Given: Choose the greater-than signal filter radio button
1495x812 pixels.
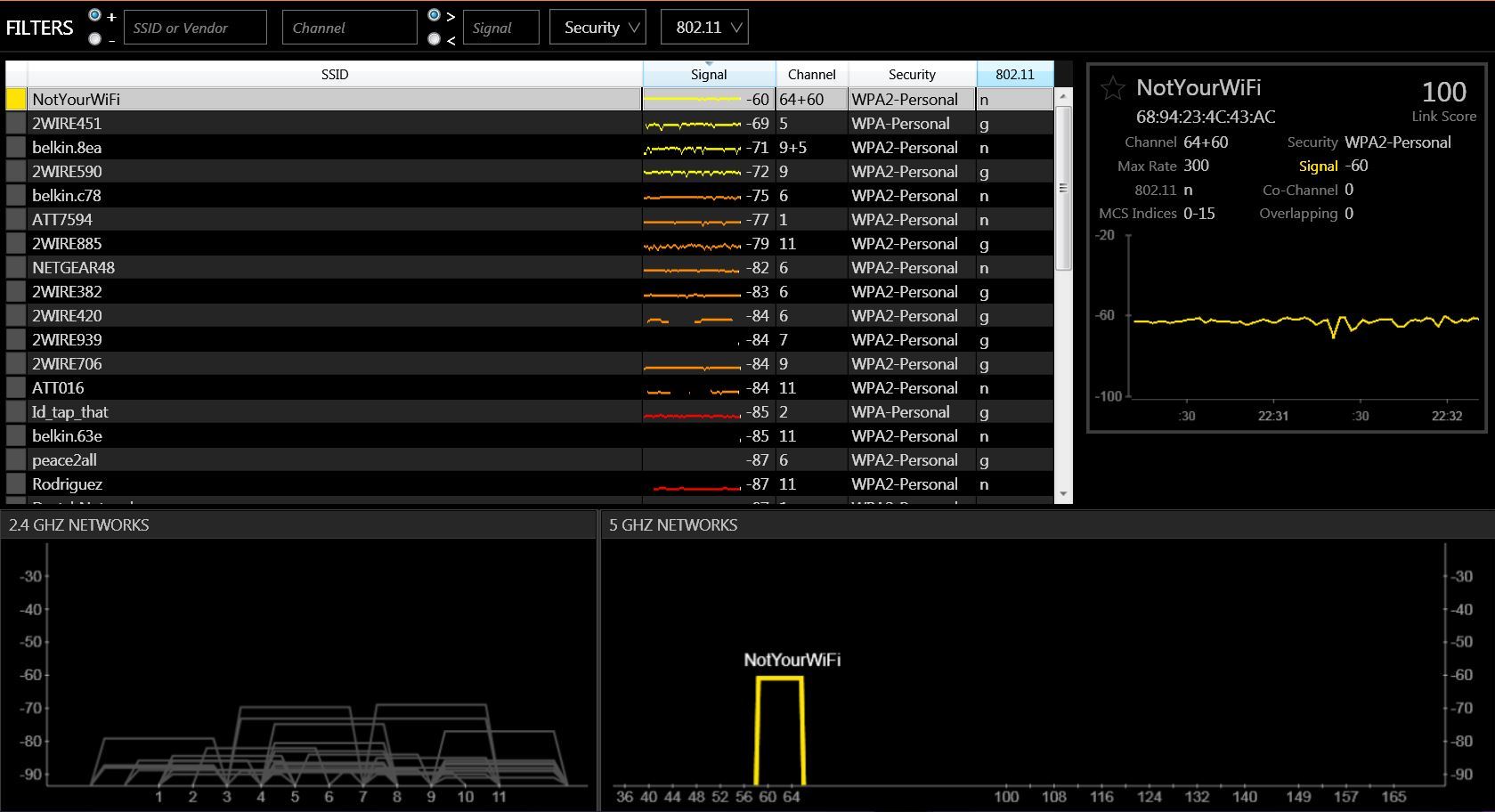Looking at the screenshot, I should coord(434,15).
